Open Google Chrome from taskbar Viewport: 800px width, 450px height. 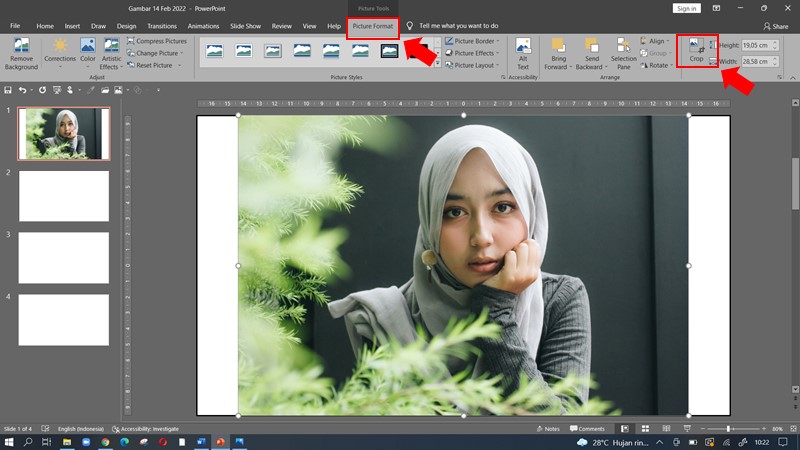pyautogui.click(x=105, y=442)
